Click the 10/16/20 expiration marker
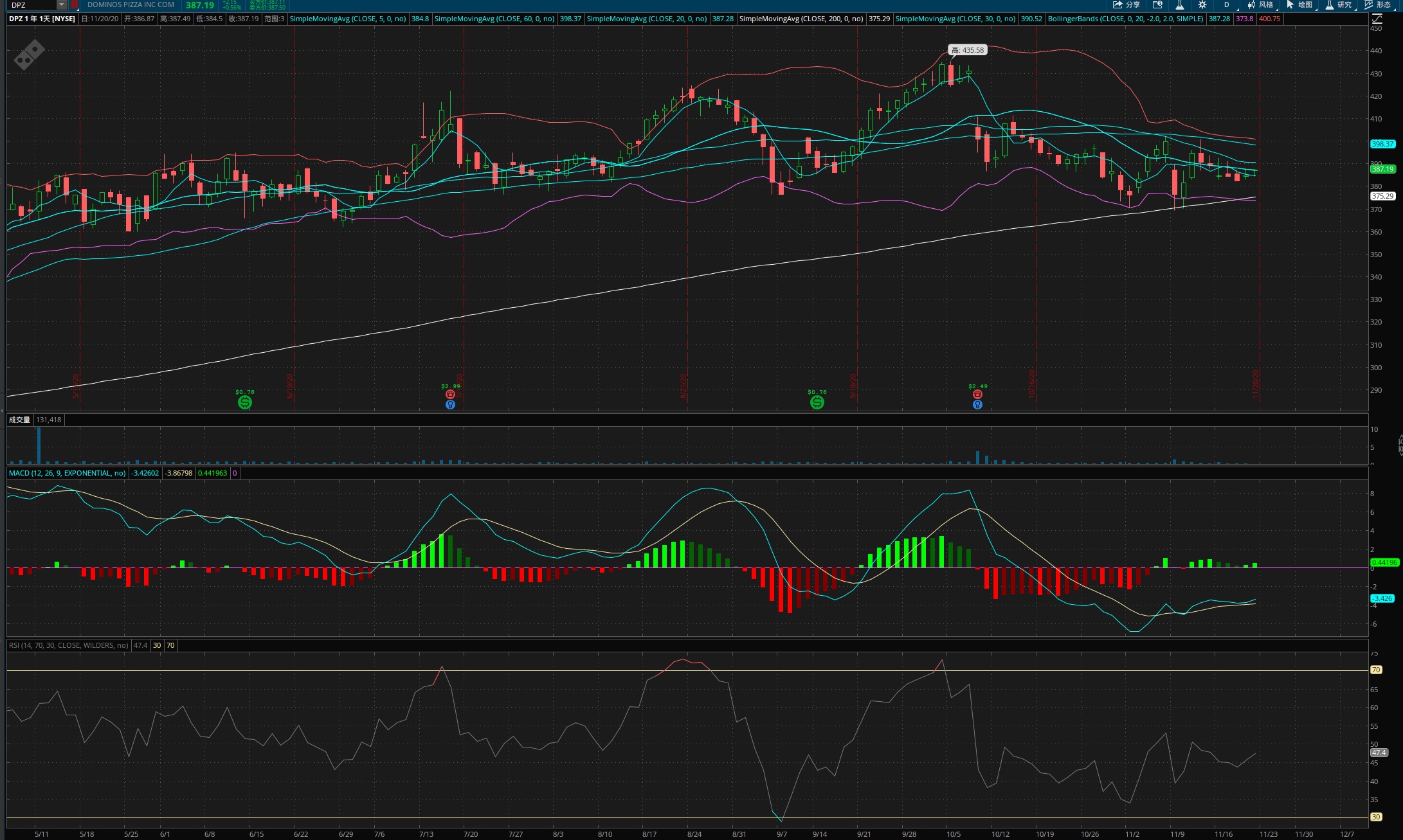The width and height of the screenshot is (1403, 840). (x=1032, y=384)
